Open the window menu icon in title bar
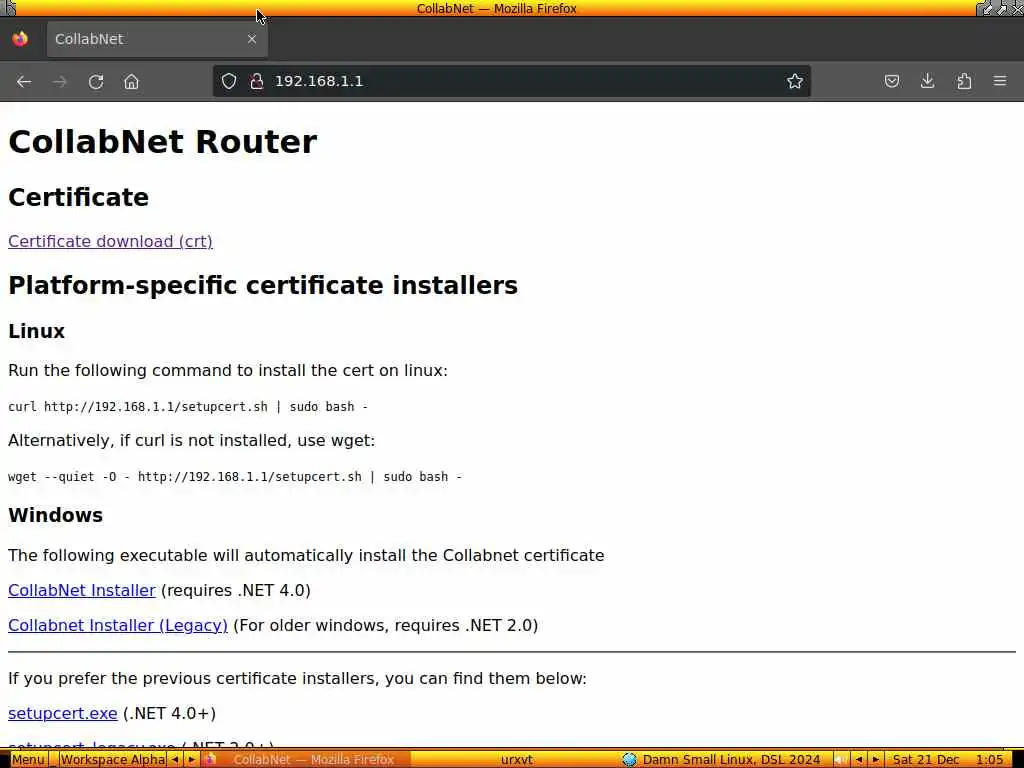 pos(8,8)
